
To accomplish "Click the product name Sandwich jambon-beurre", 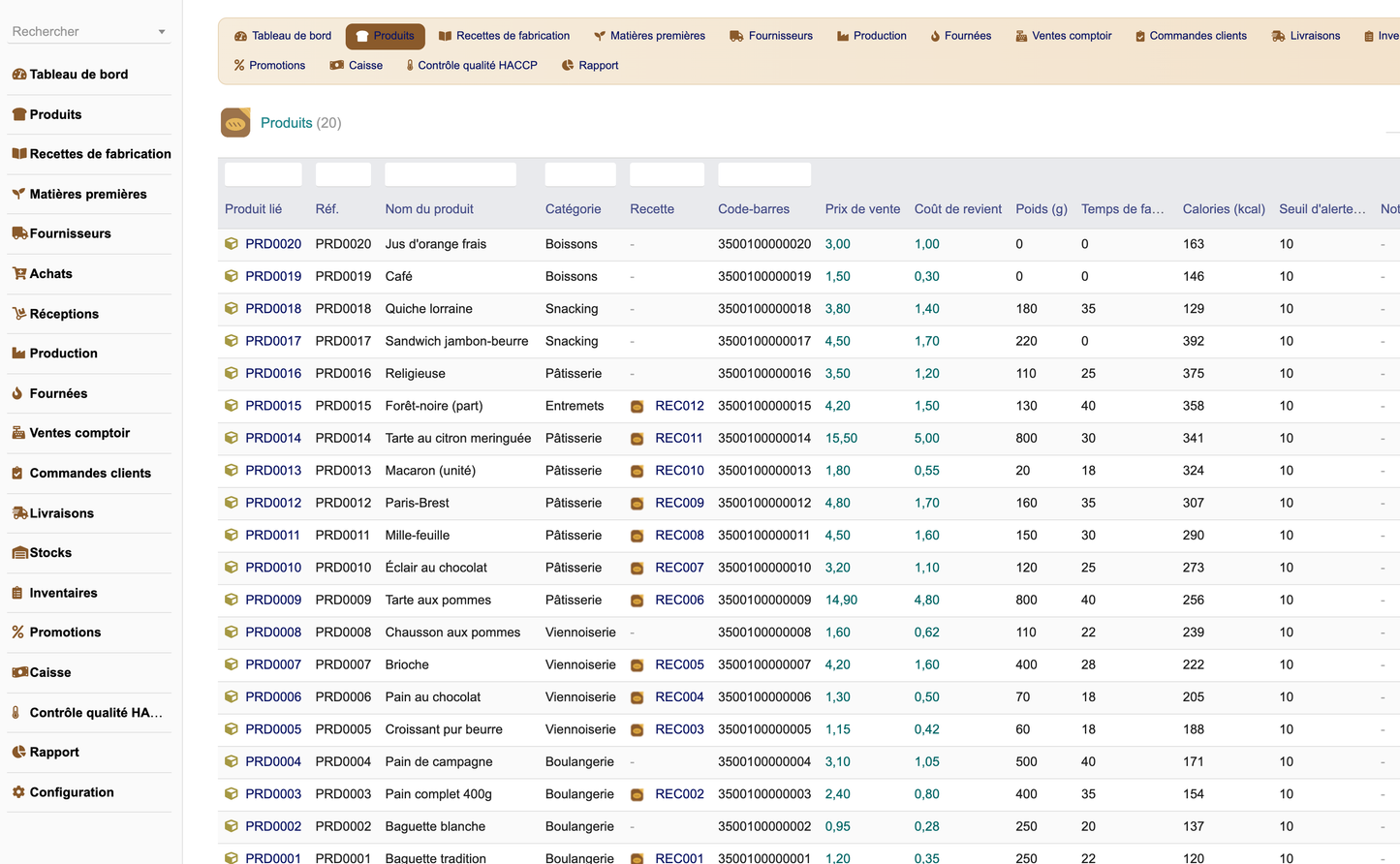I will [x=456, y=341].
